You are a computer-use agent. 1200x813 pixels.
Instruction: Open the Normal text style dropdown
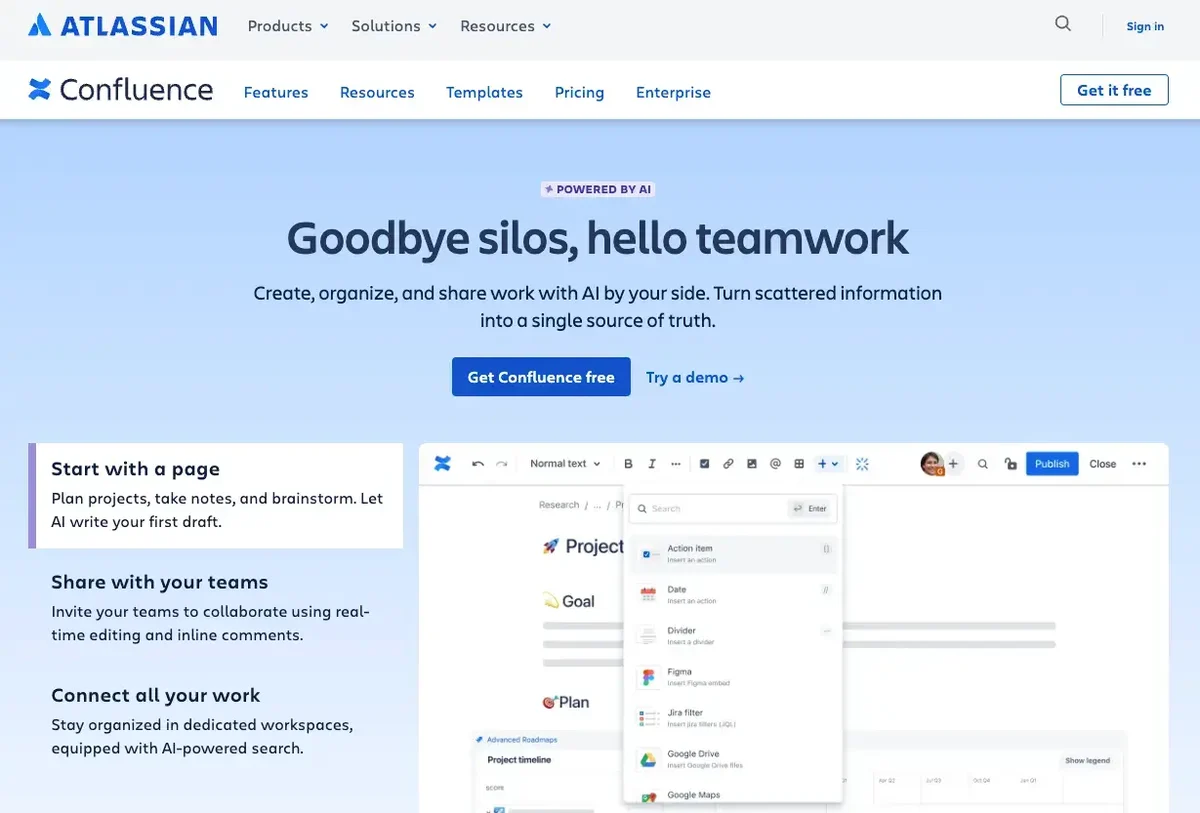[565, 464]
